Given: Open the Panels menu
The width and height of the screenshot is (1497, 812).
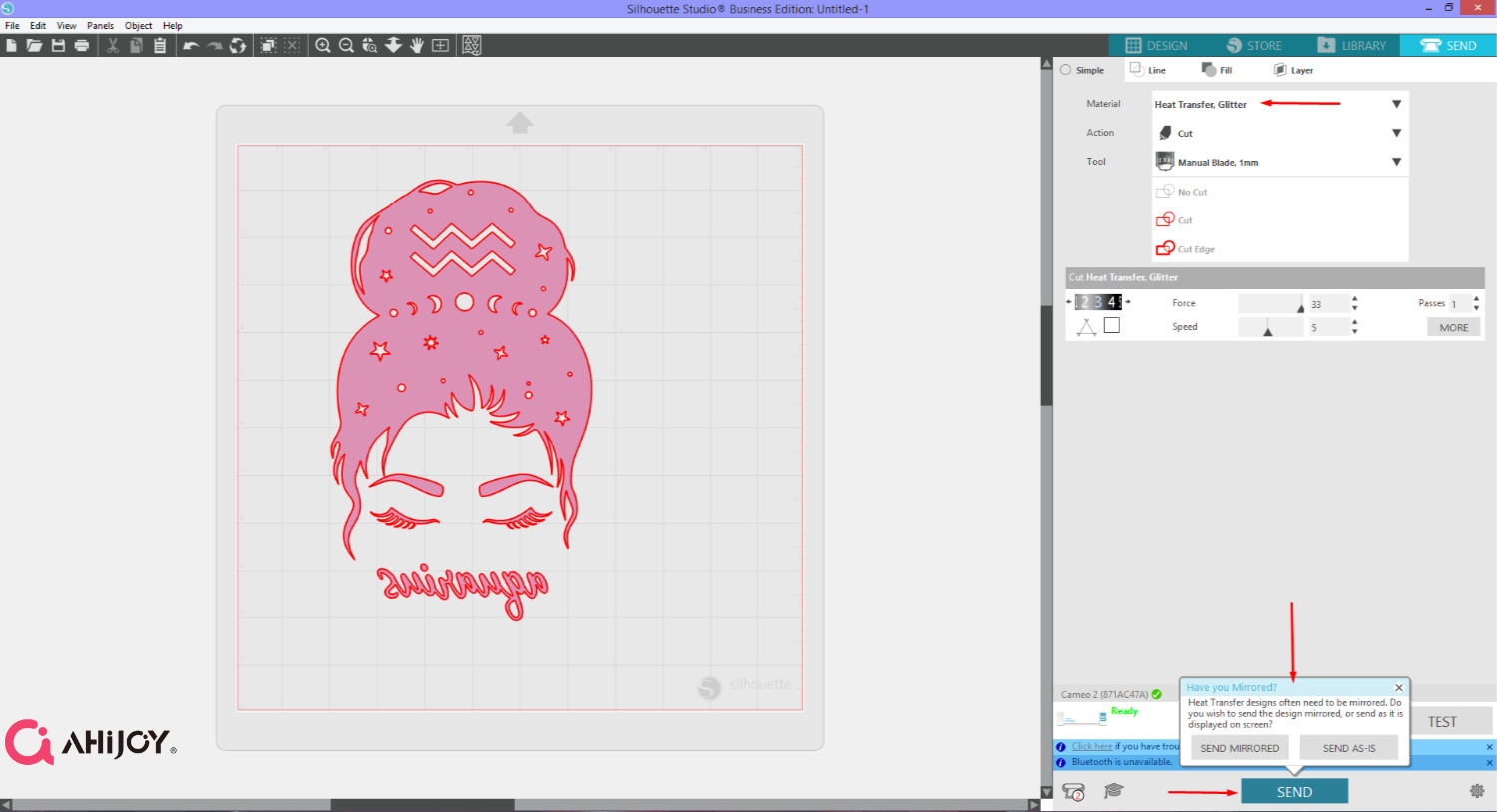Looking at the screenshot, I should click(x=100, y=26).
